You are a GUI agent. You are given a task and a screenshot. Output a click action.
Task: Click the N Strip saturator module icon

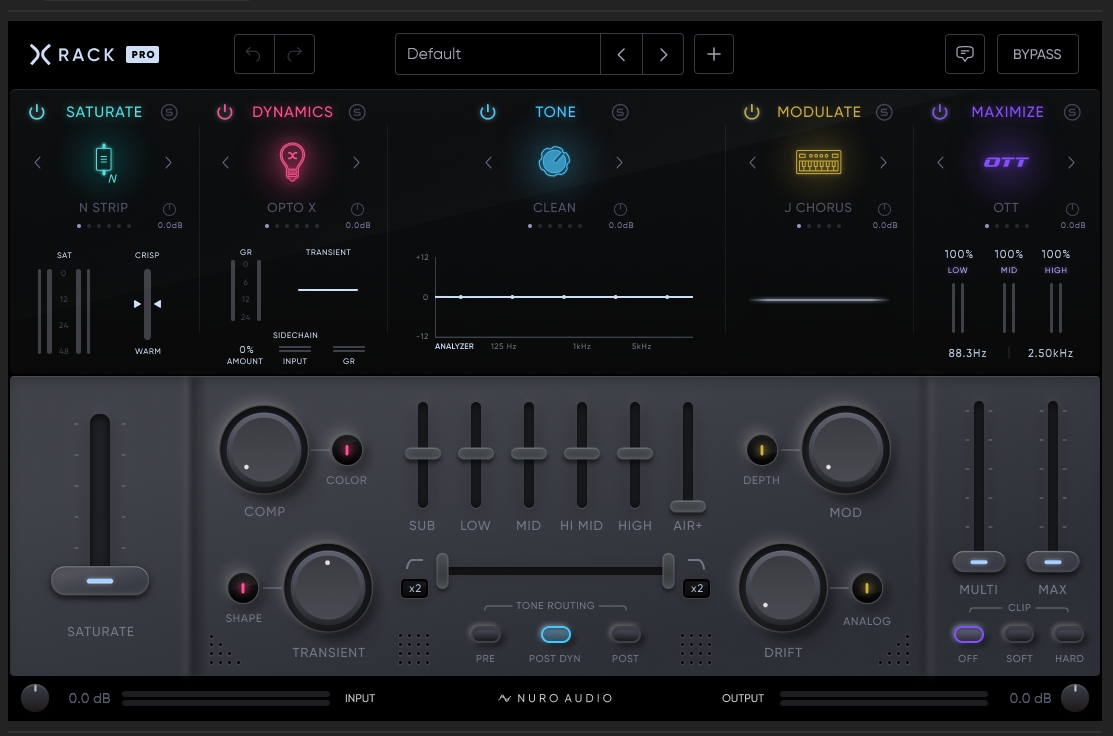click(x=104, y=162)
